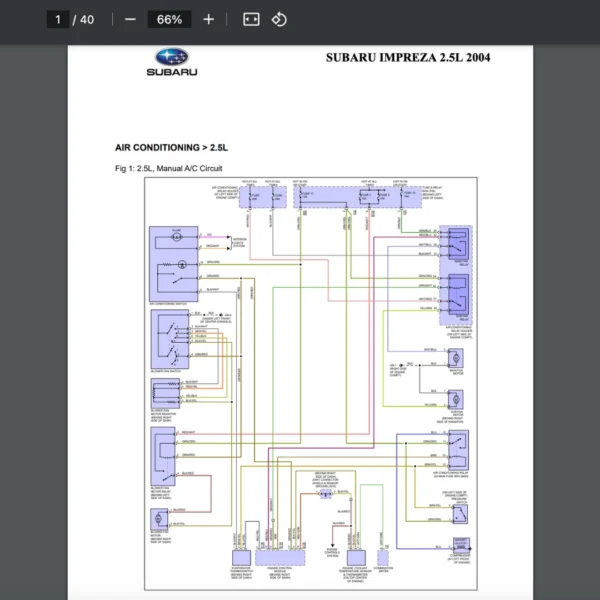Click the zoom in plus button
Screen dimensions: 600x600
(208, 19)
